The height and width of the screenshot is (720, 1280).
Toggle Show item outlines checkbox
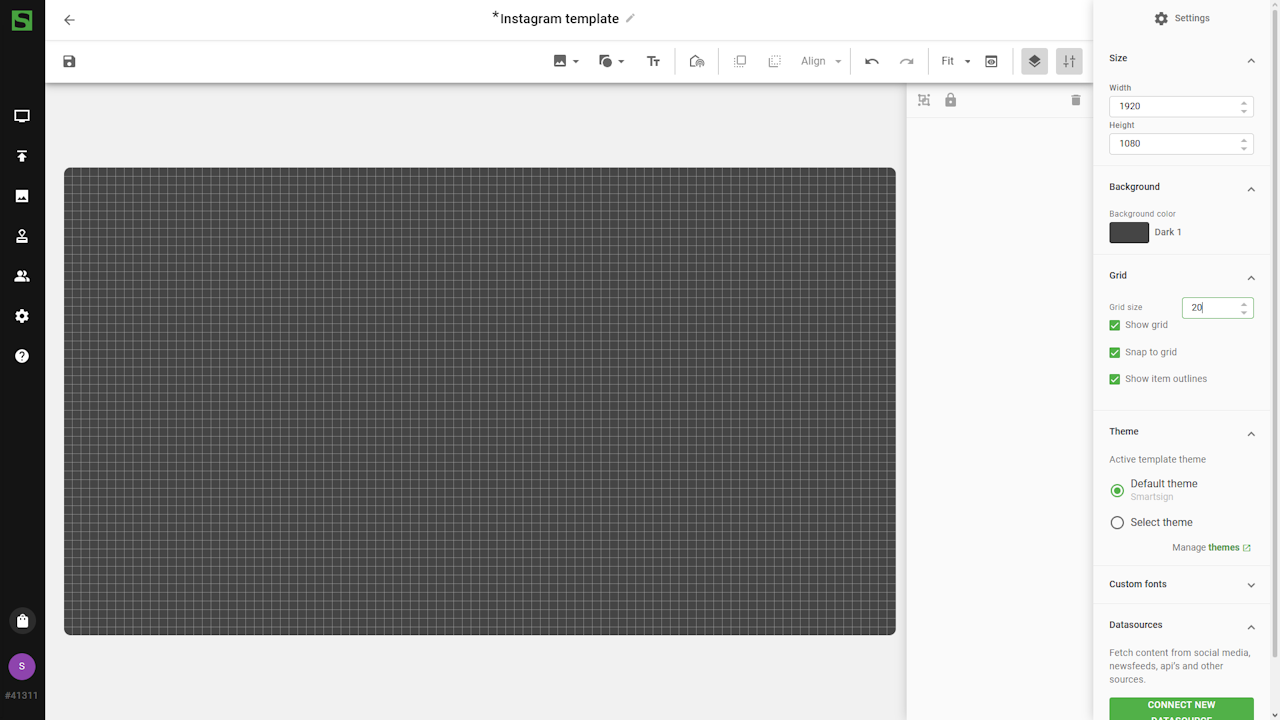coord(1115,379)
